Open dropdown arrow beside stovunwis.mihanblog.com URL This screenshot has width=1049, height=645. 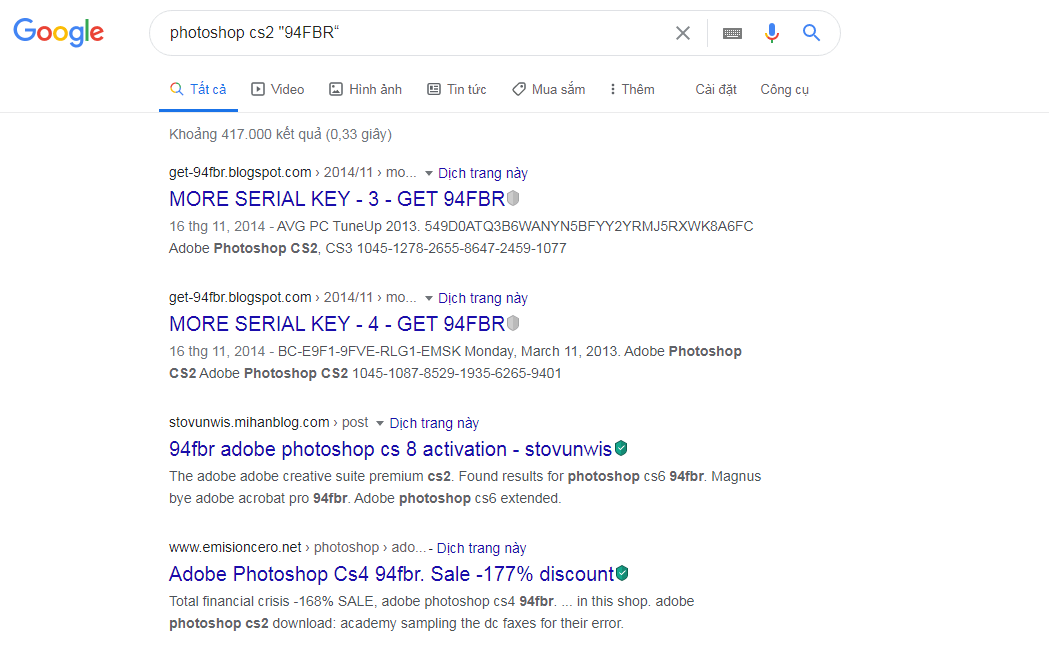(x=380, y=423)
